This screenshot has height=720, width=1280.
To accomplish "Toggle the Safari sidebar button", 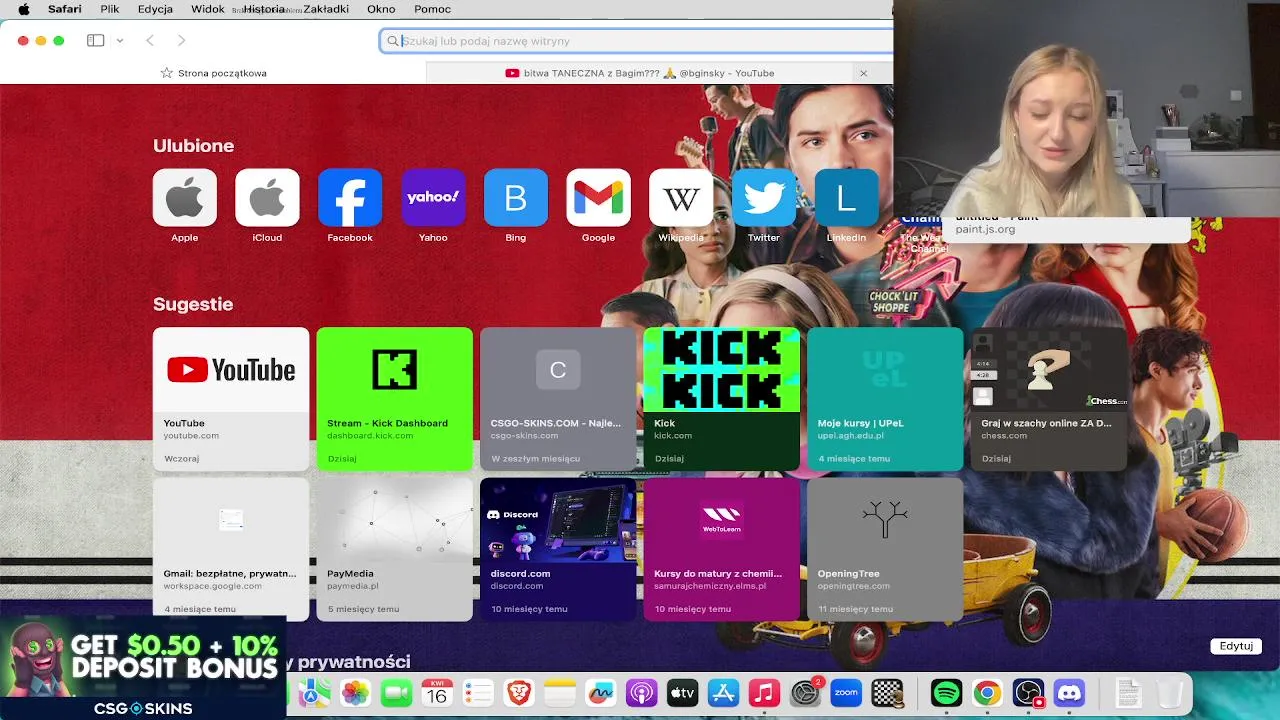I will [x=96, y=41].
